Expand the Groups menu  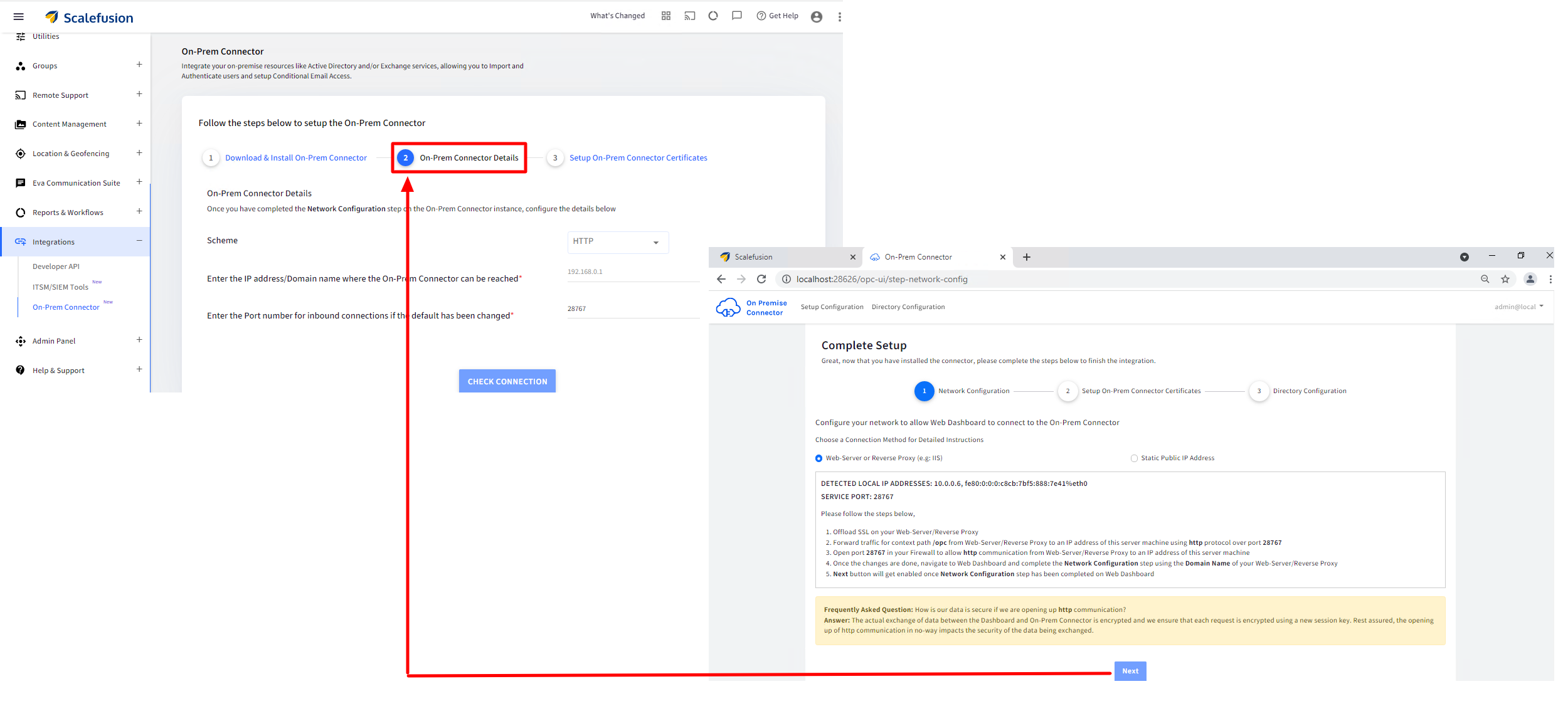click(139, 65)
